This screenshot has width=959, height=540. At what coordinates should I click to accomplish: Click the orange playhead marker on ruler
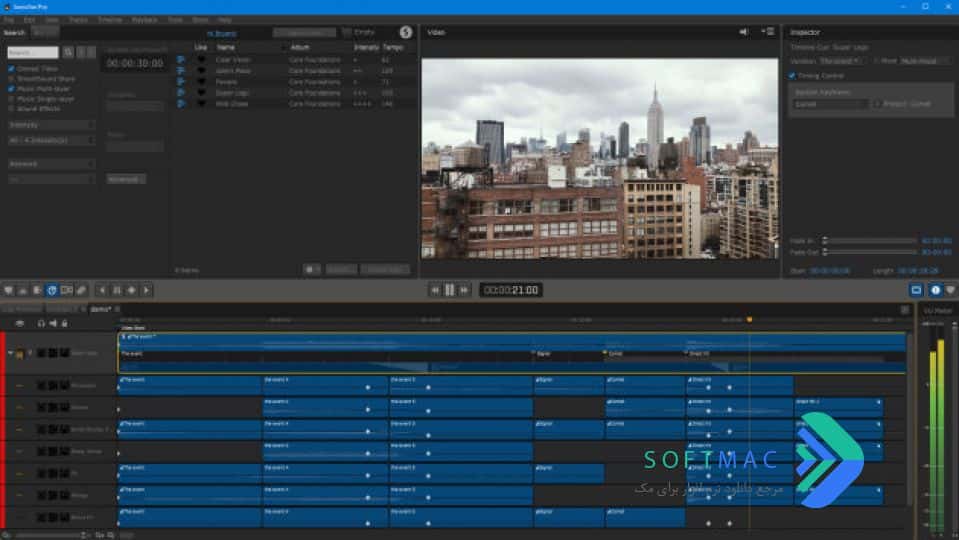[x=749, y=320]
